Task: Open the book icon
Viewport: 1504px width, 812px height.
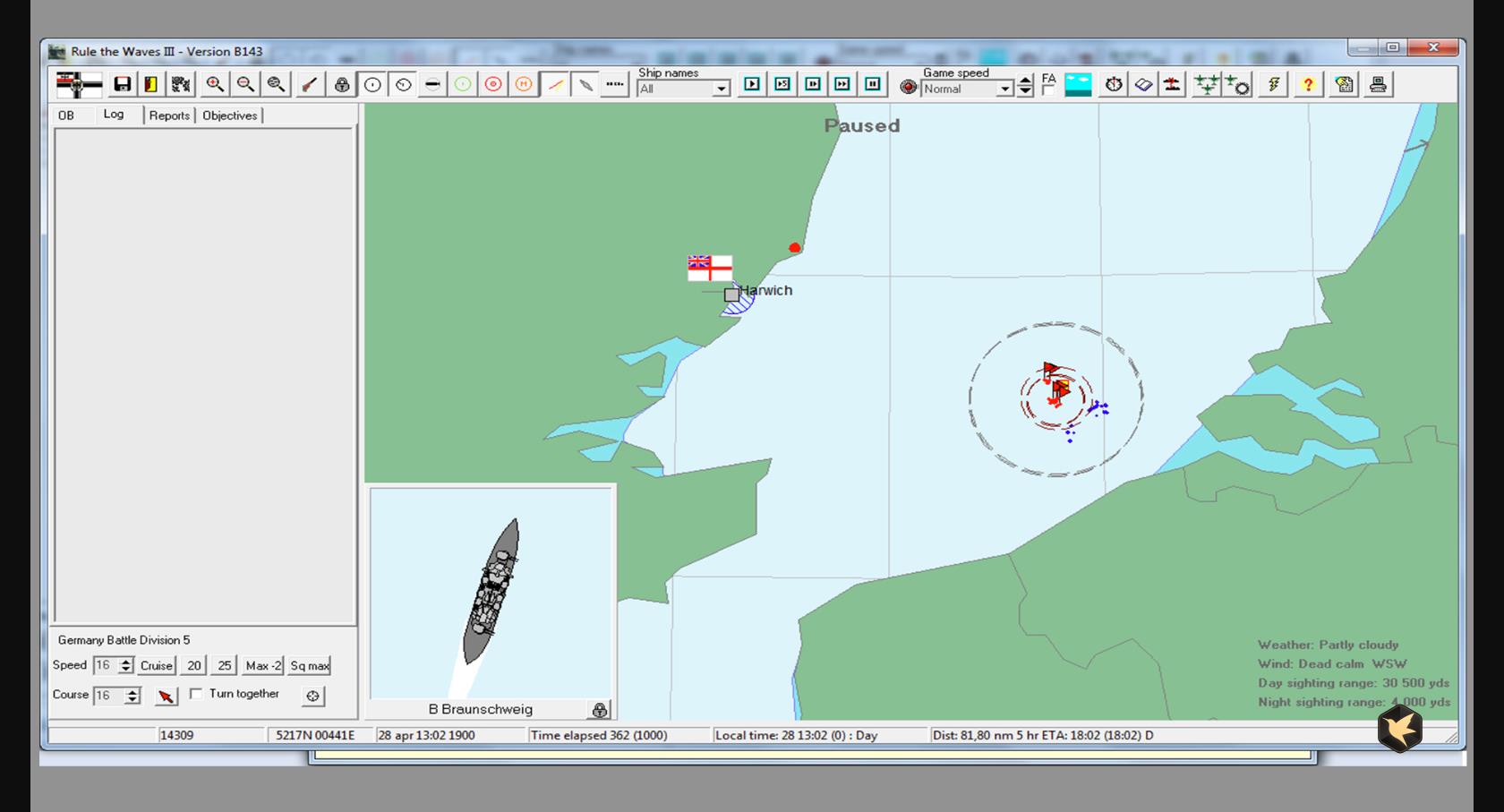Action: point(1143,84)
